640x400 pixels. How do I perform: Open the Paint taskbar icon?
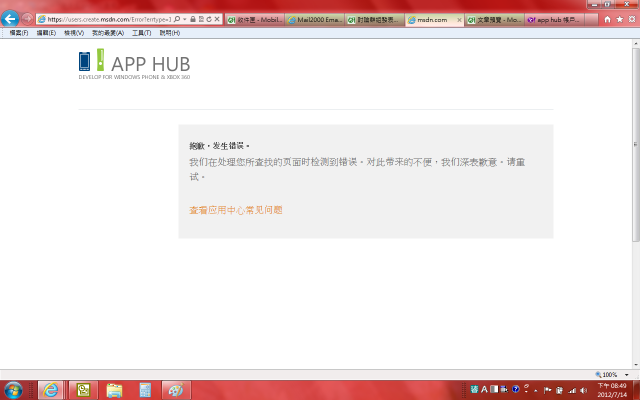tap(176, 390)
